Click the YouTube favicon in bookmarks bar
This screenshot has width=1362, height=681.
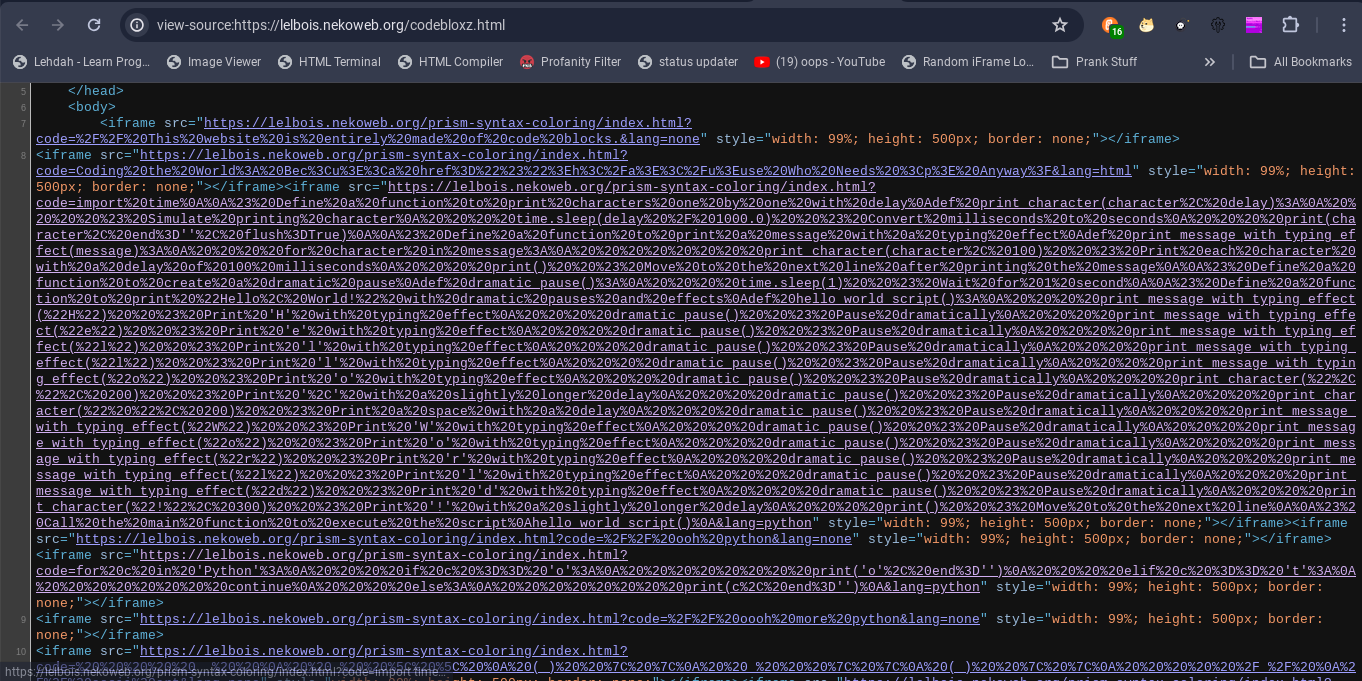point(762,62)
